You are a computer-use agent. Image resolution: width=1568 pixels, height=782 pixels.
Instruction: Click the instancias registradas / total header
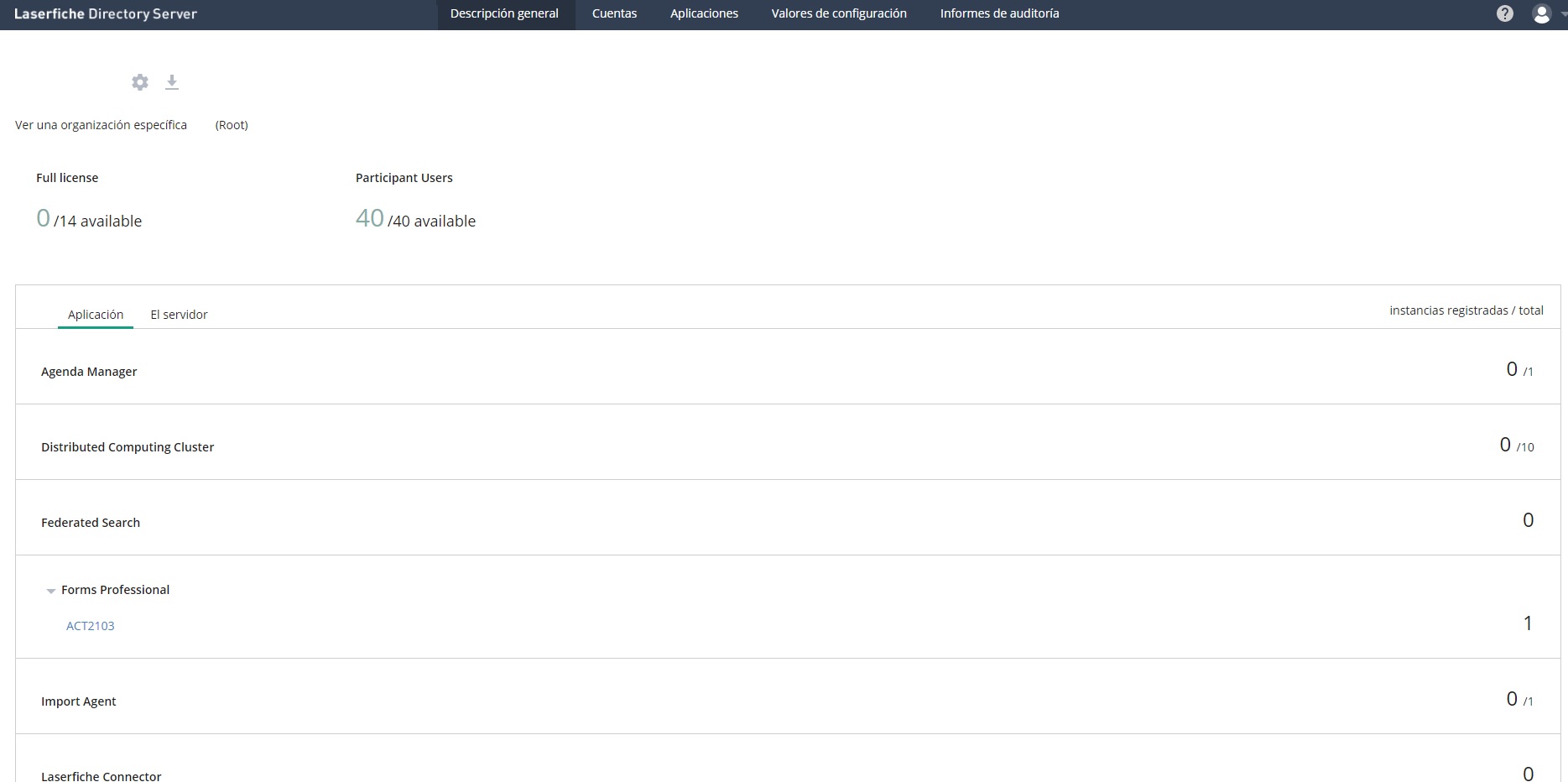click(1466, 310)
